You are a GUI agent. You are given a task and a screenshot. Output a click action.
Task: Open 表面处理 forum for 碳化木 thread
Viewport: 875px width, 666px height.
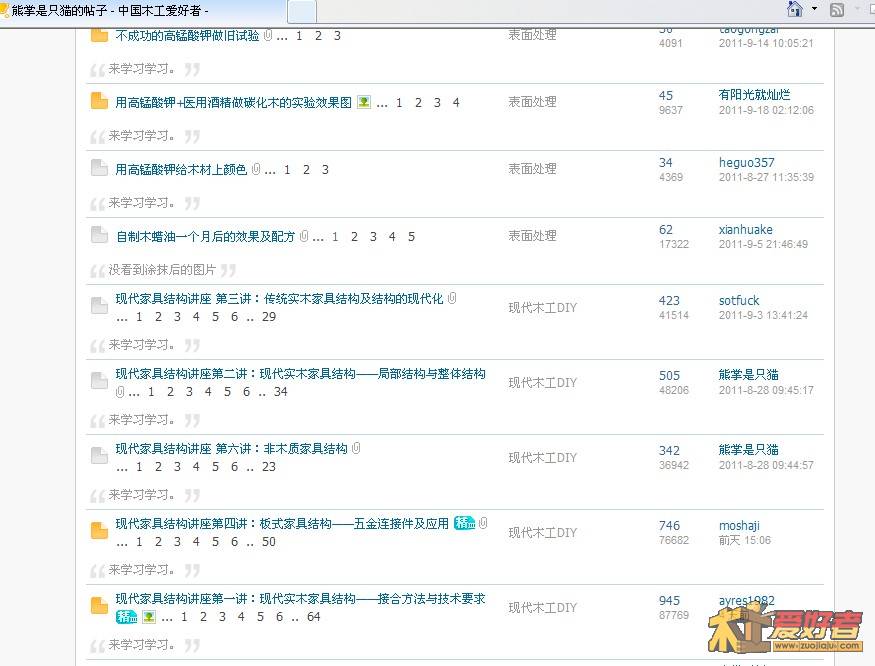532,102
